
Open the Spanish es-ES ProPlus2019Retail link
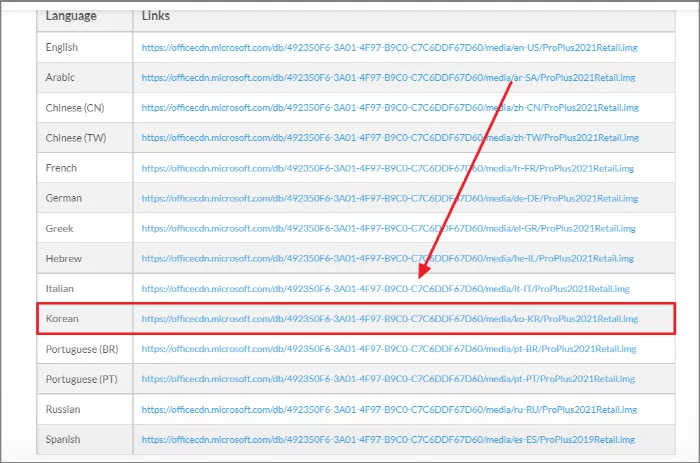[388, 440]
